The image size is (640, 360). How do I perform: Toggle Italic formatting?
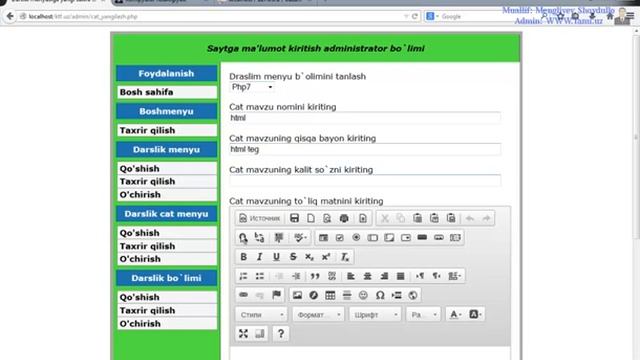click(260, 257)
